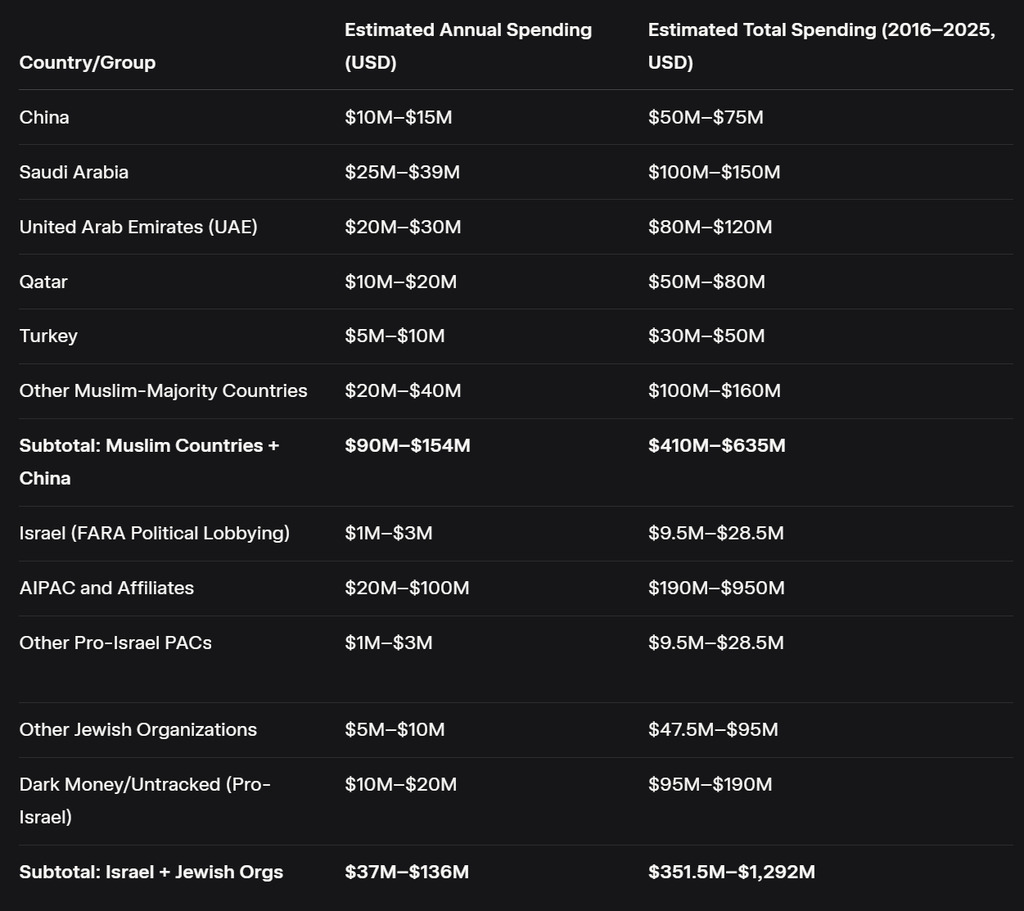This screenshot has width=1024, height=911.
Task: Select the Saudi Arabia row label
Action: click(74, 172)
